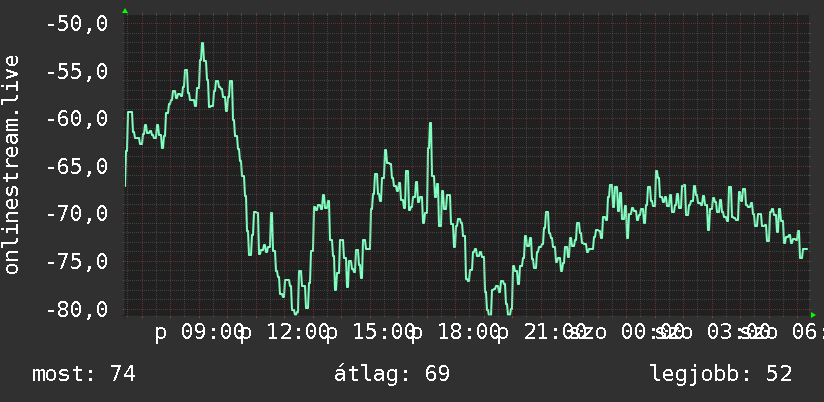The height and width of the screenshot is (402, 824).
Task: Click the -55,0 y-axis label
Action: click(x=77, y=71)
